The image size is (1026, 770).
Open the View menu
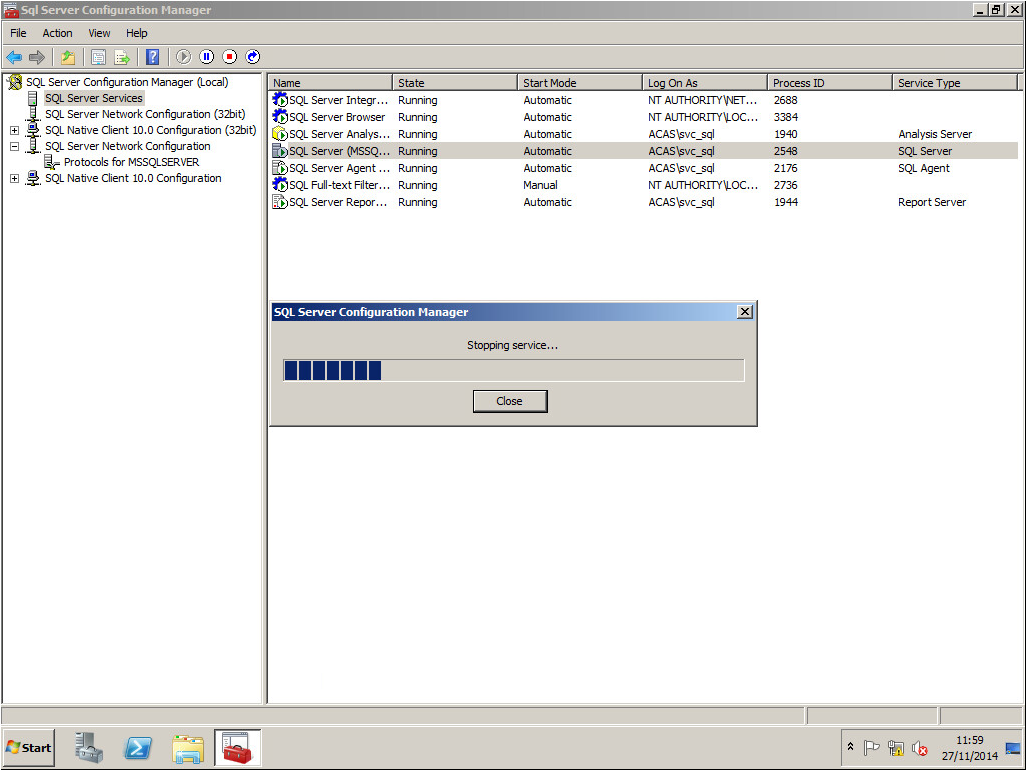coord(99,33)
